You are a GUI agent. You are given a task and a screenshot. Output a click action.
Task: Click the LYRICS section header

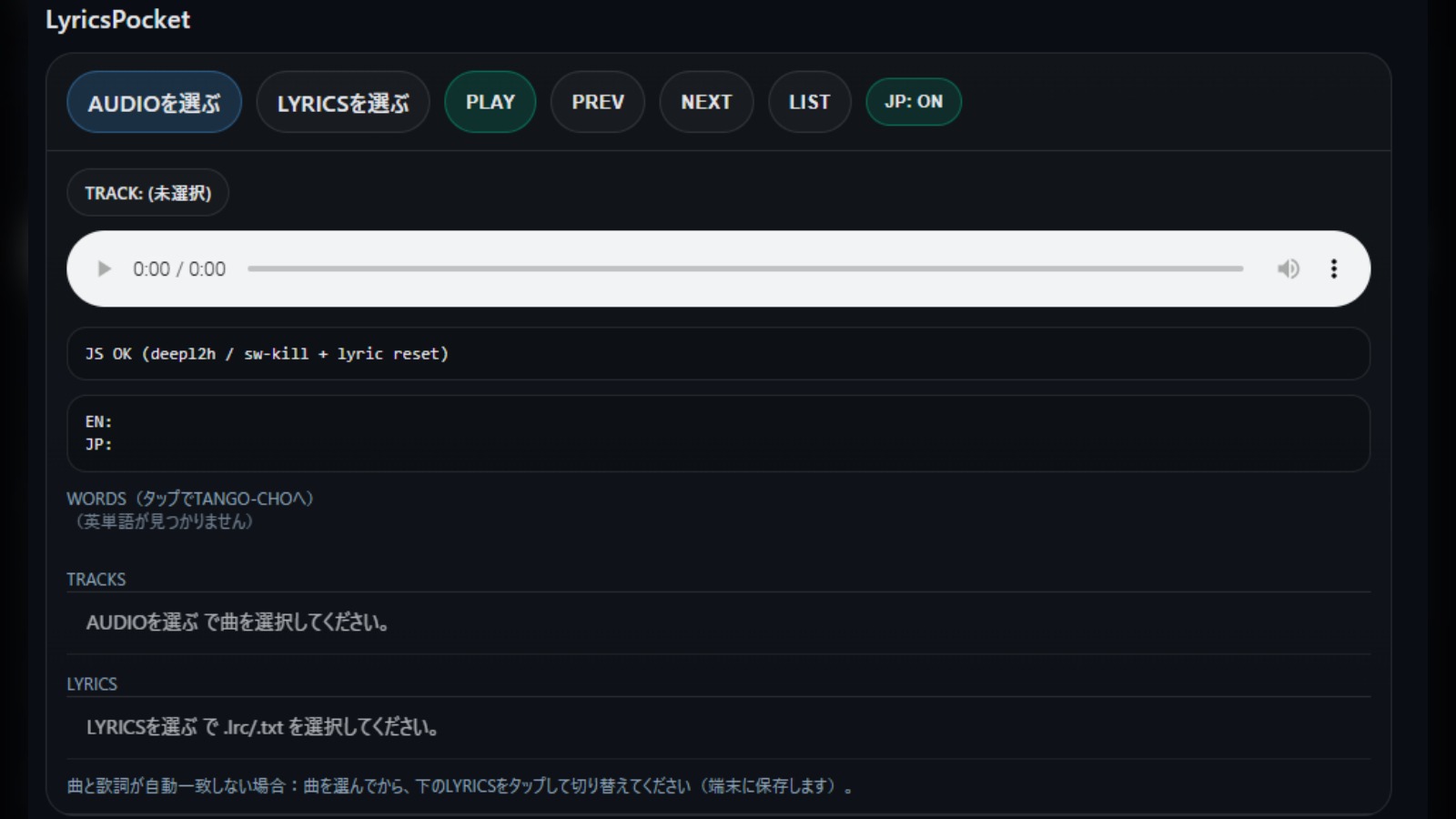click(92, 684)
